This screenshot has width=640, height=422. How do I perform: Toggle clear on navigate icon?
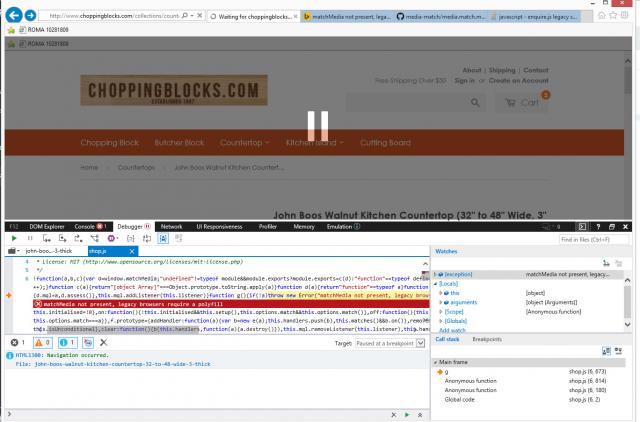(88, 342)
